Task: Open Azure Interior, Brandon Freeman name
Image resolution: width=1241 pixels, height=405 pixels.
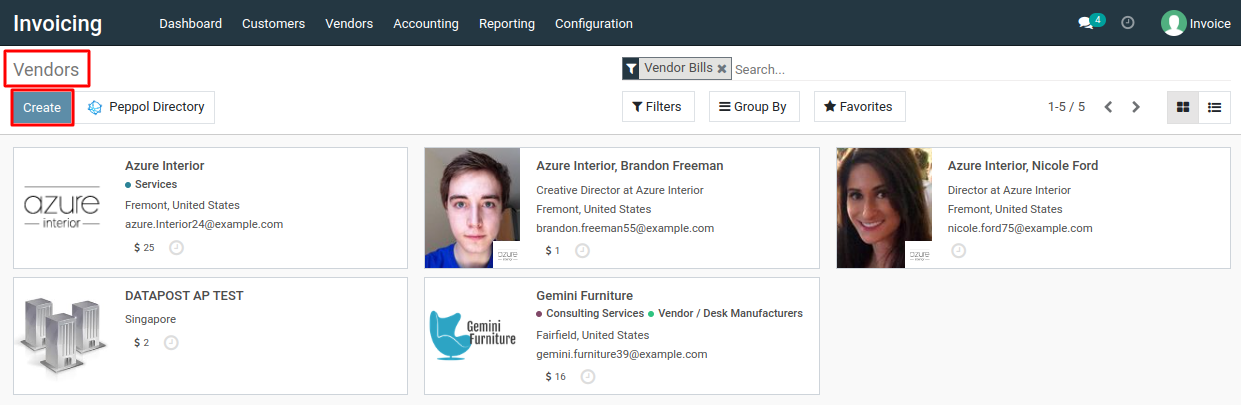Action: click(x=630, y=166)
